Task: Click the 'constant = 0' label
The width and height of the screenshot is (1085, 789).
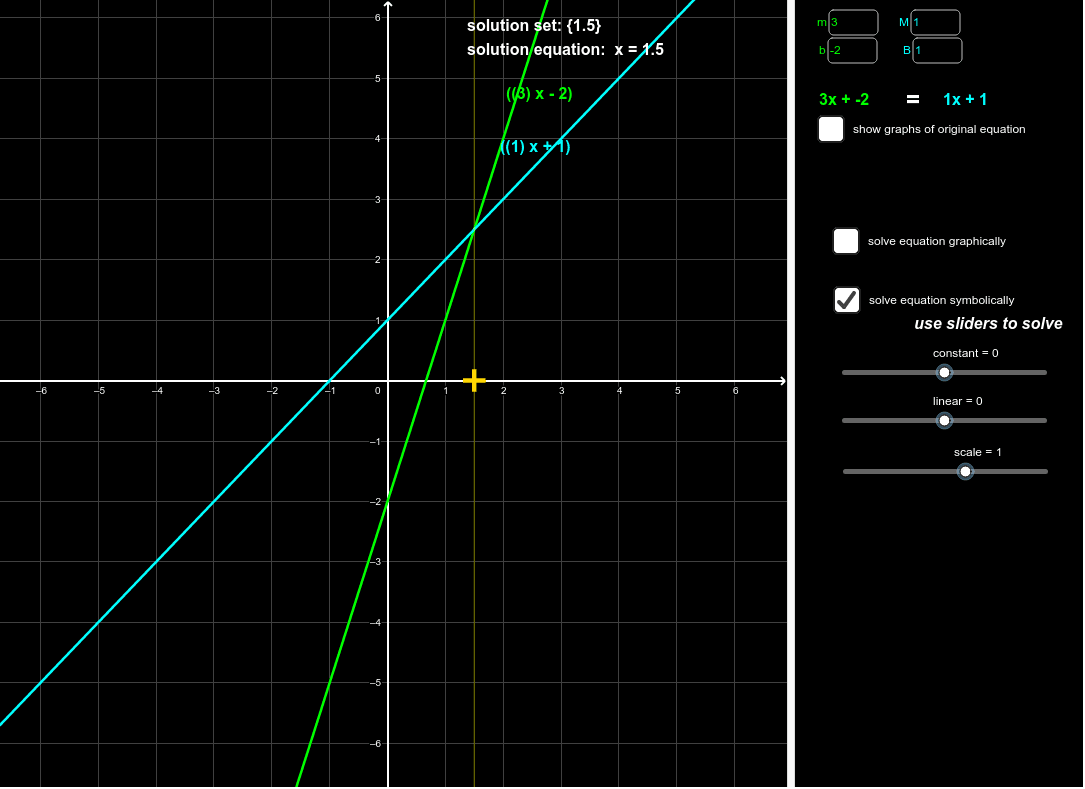Action: click(x=965, y=353)
